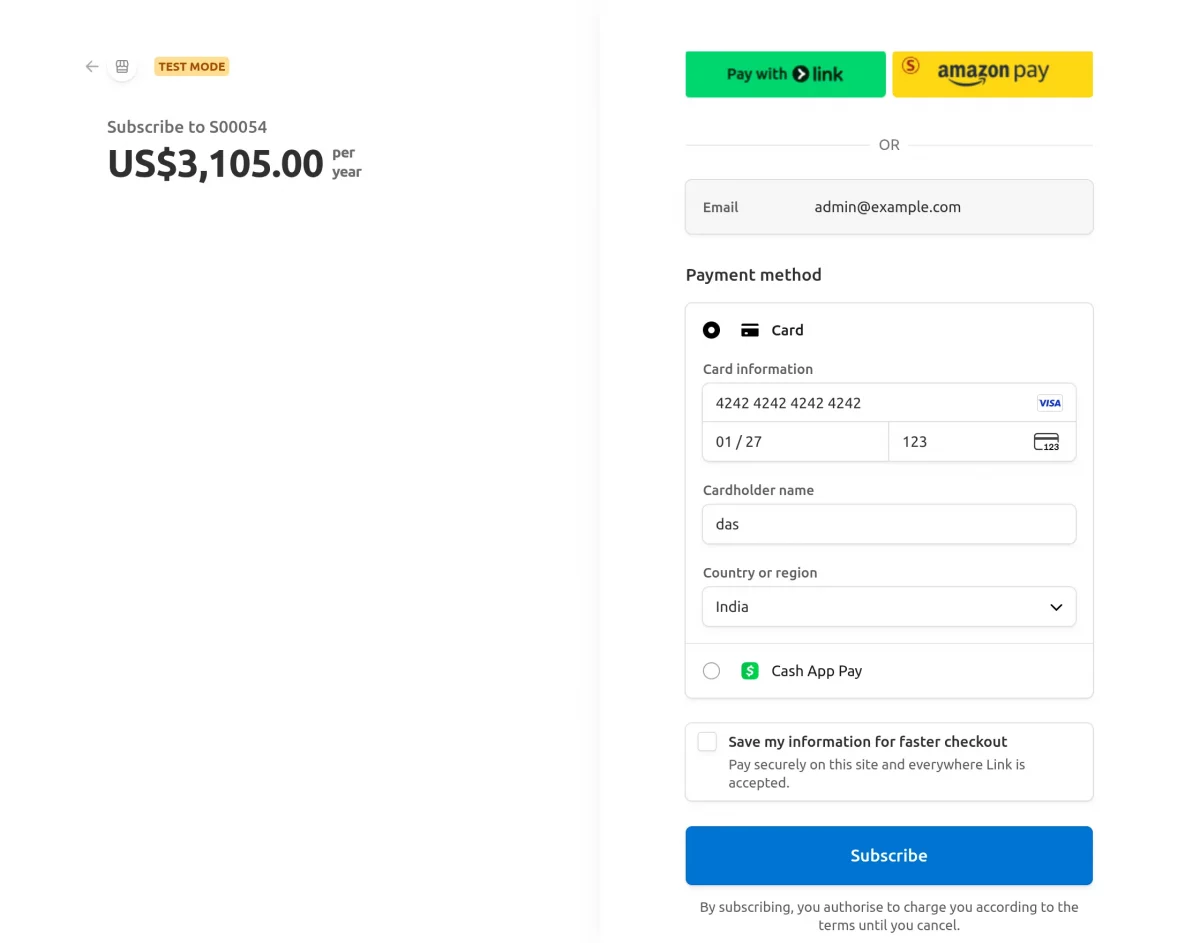Click the chevron arrow next to India
This screenshot has height=943, width=1200.
[1056, 607]
